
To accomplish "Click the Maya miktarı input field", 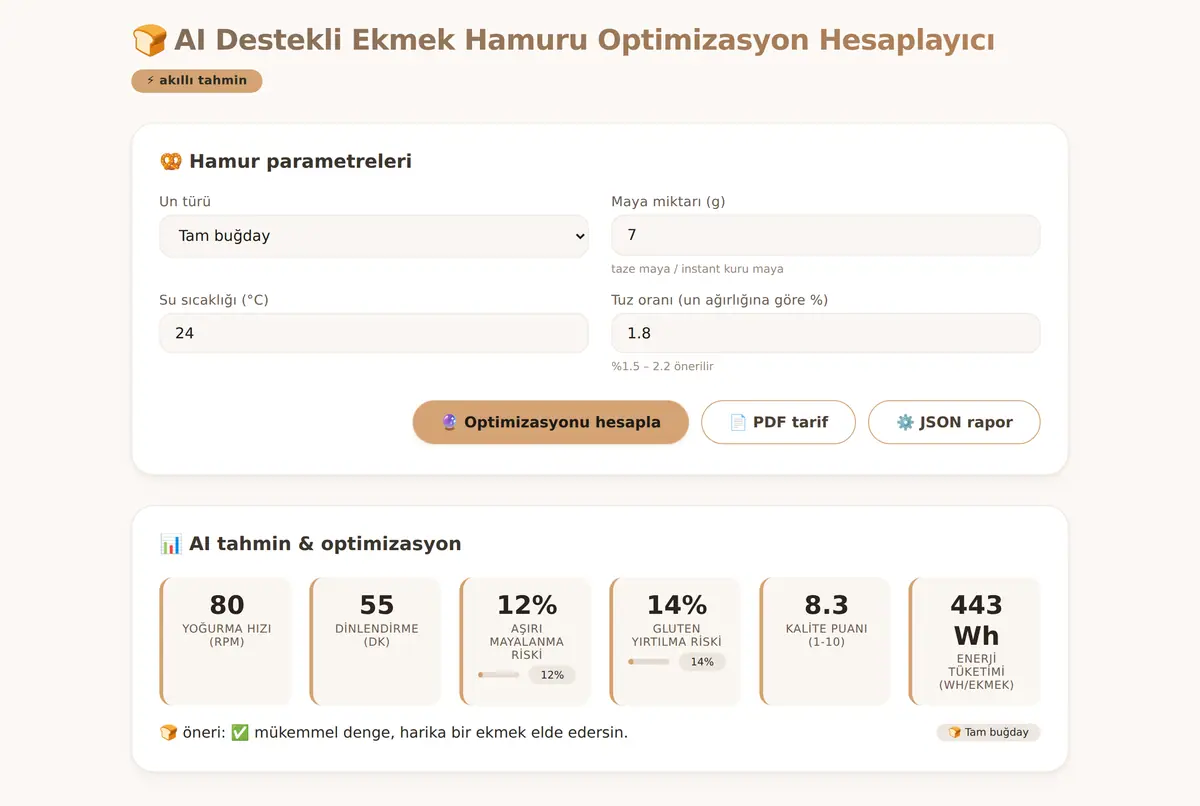I will coord(826,235).
